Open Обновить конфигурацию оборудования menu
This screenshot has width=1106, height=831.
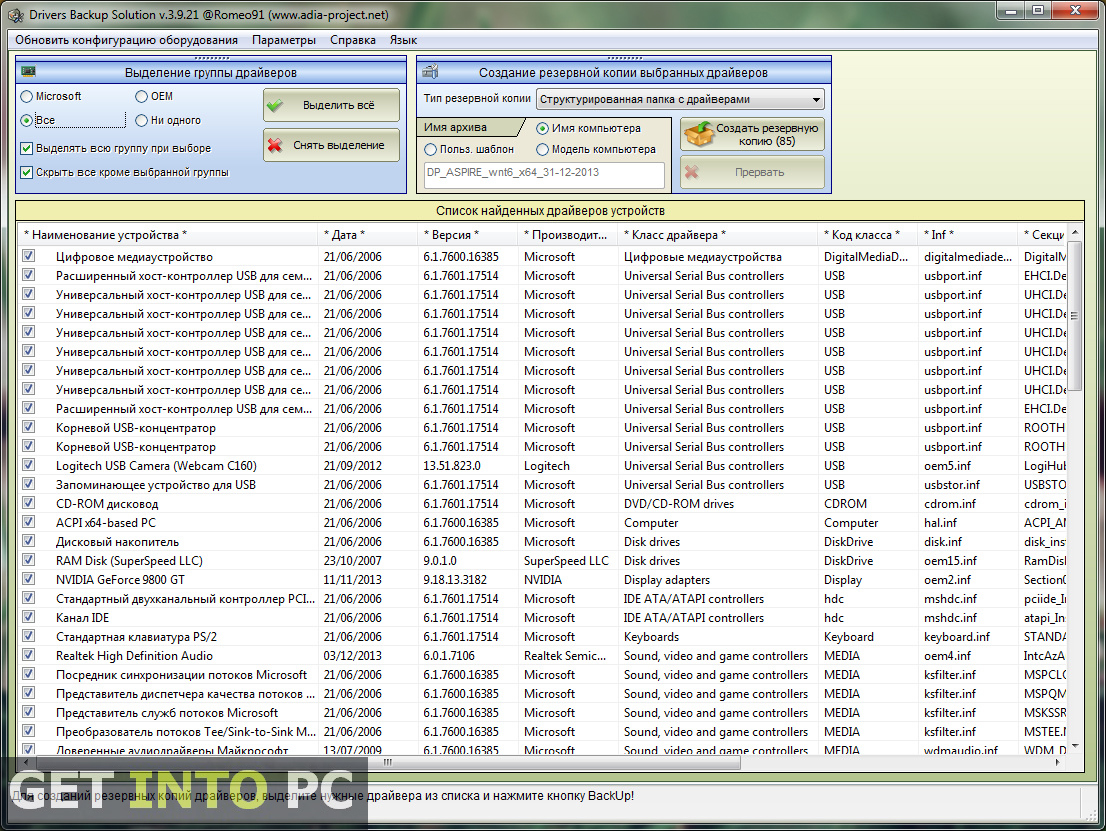[x=126, y=40]
